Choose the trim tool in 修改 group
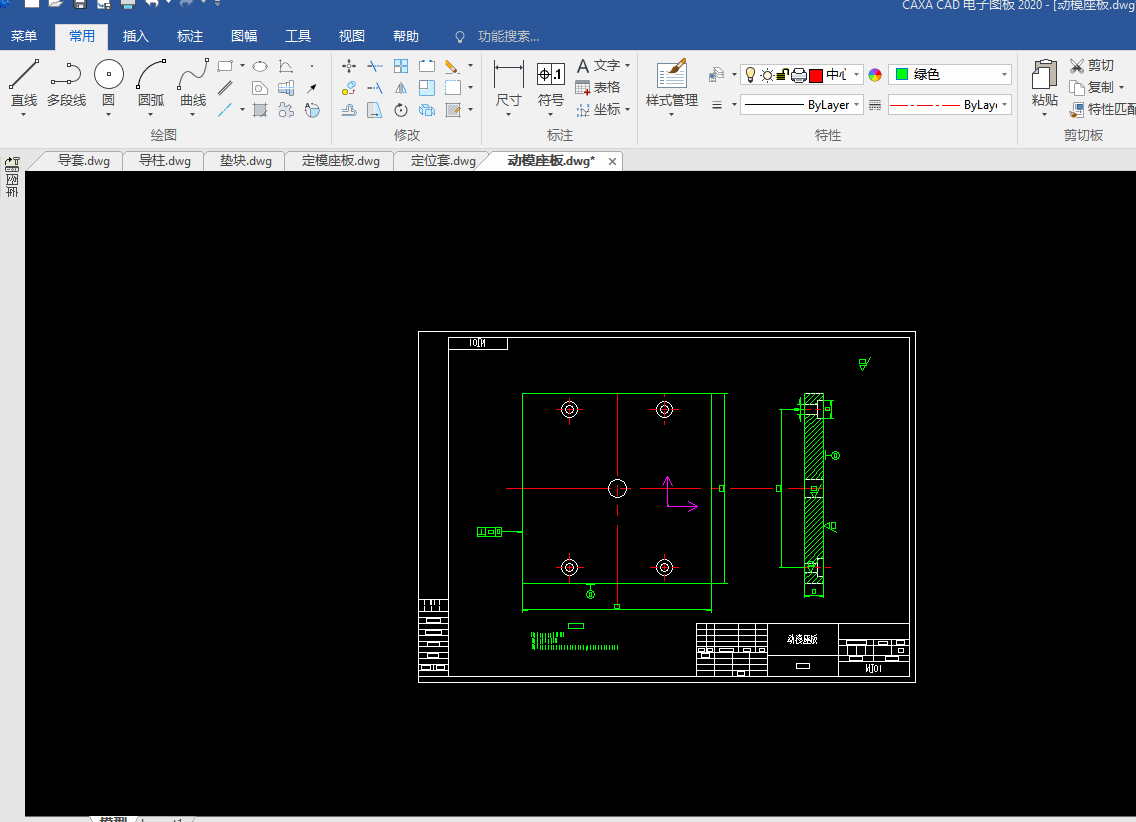The height and width of the screenshot is (822, 1136). 375,67
